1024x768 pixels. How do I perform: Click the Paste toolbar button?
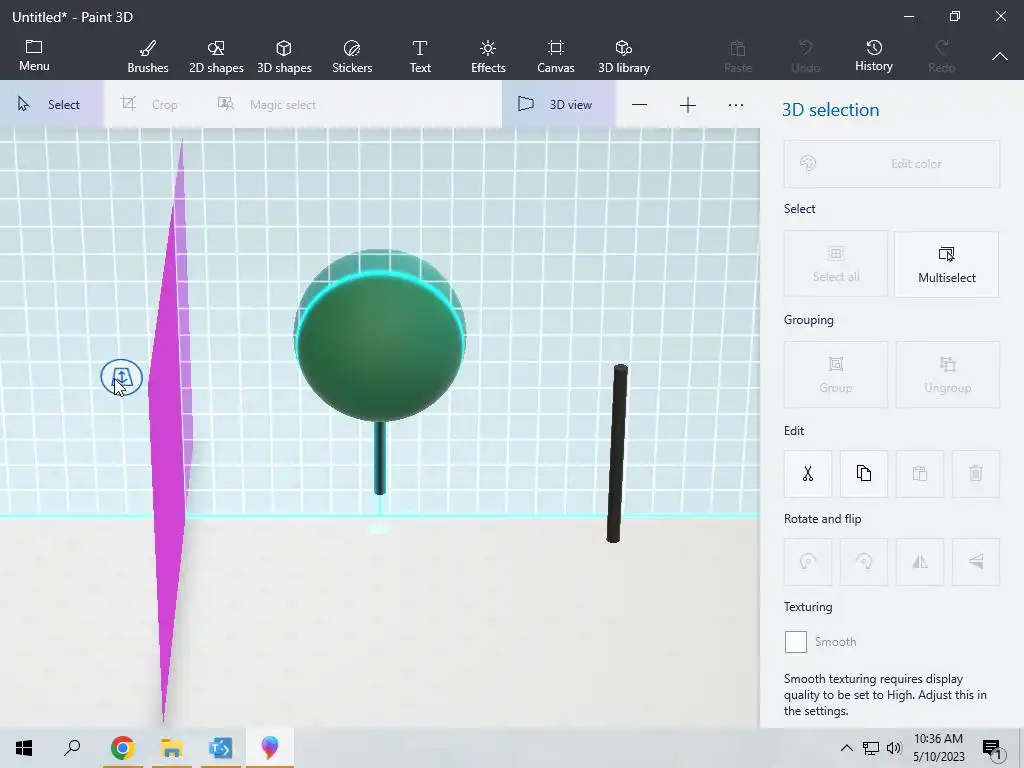(x=738, y=57)
